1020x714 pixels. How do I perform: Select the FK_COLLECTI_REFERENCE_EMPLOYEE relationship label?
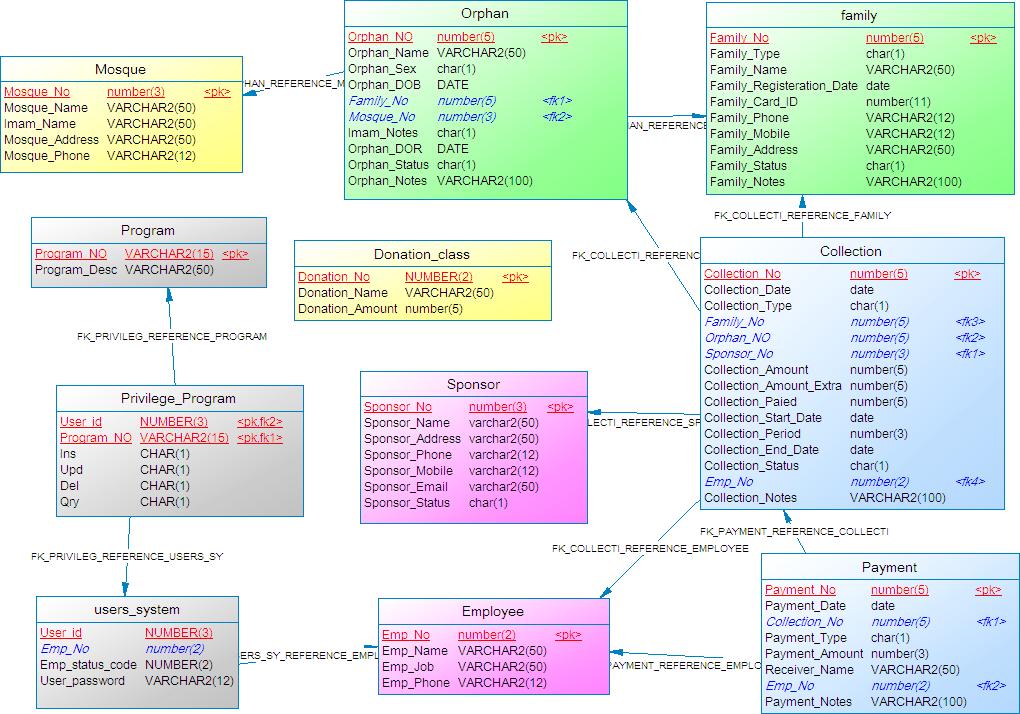650,548
